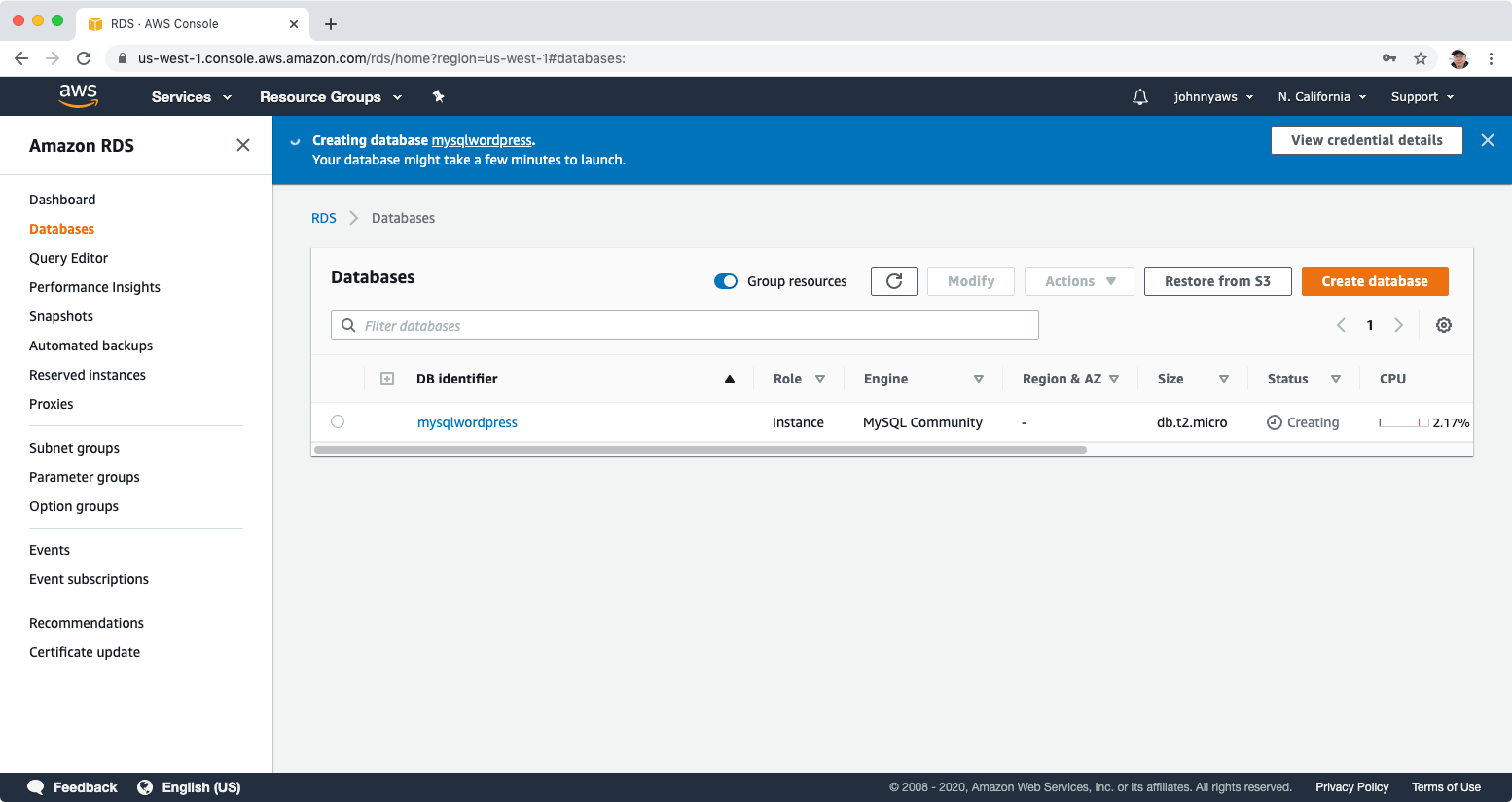Open Event subscriptions
The height and width of the screenshot is (802, 1512).
89,579
